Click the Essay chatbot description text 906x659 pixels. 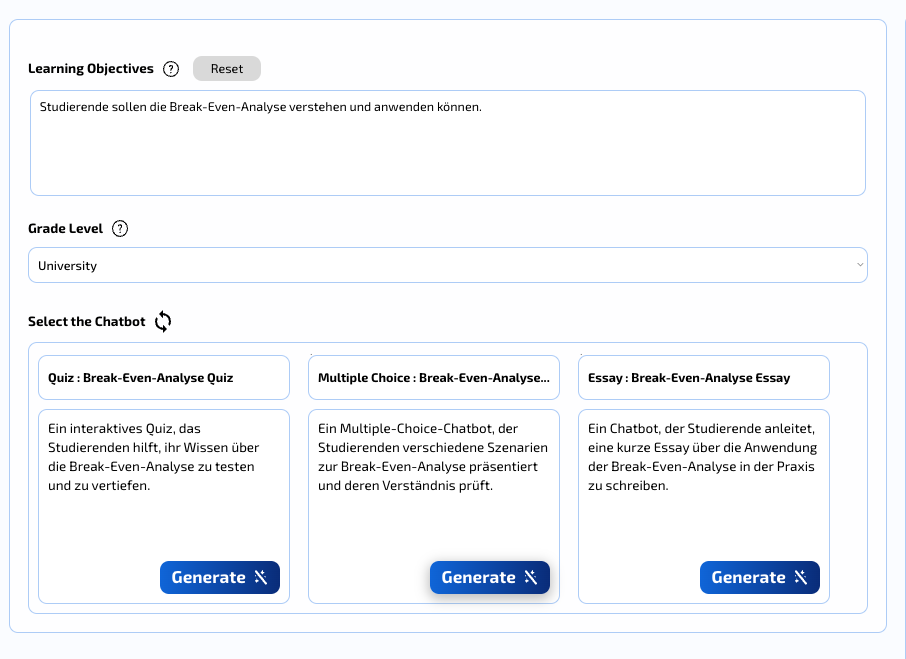702,457
